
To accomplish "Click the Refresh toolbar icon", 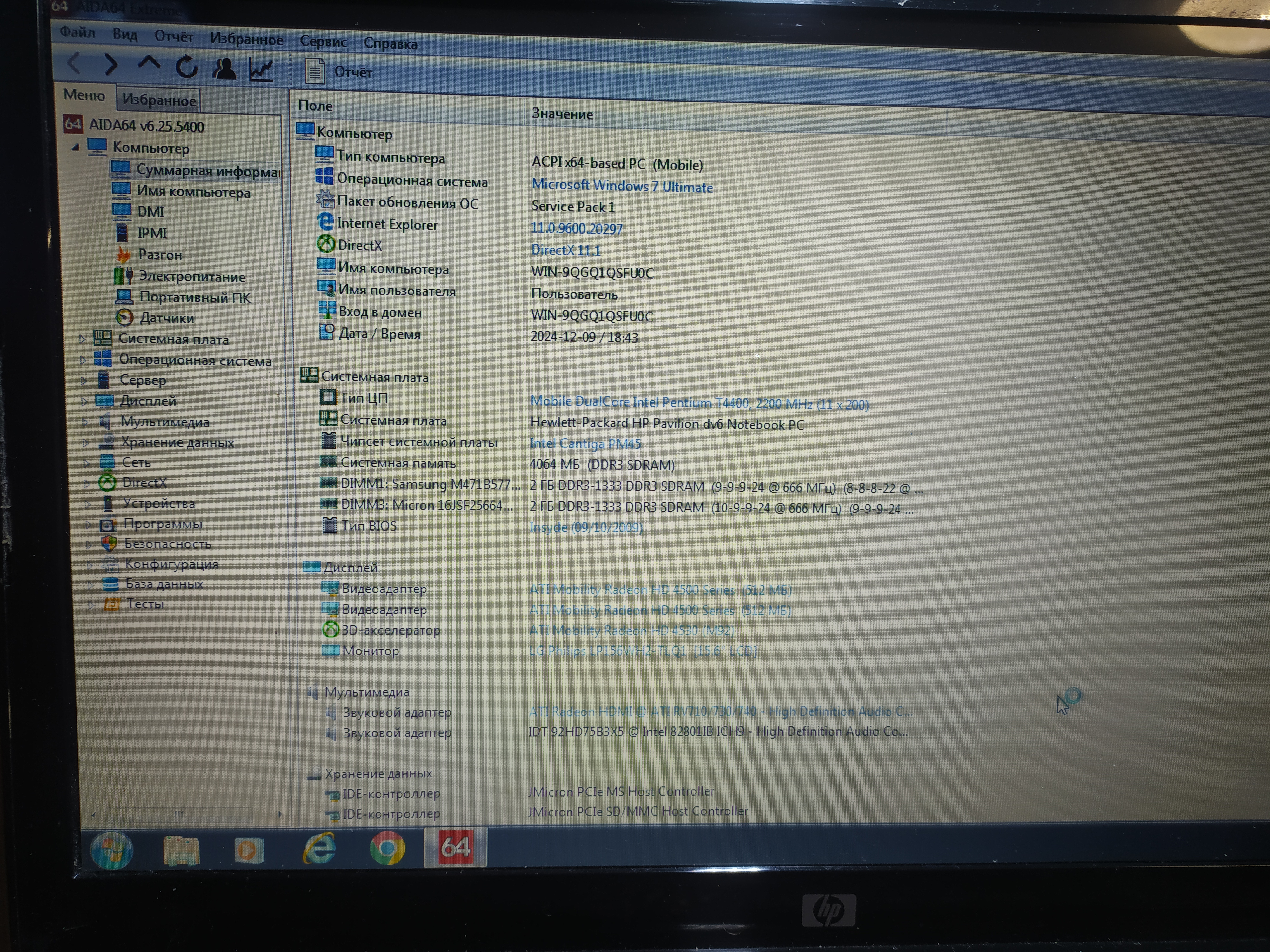I will (x=187, y=67).
